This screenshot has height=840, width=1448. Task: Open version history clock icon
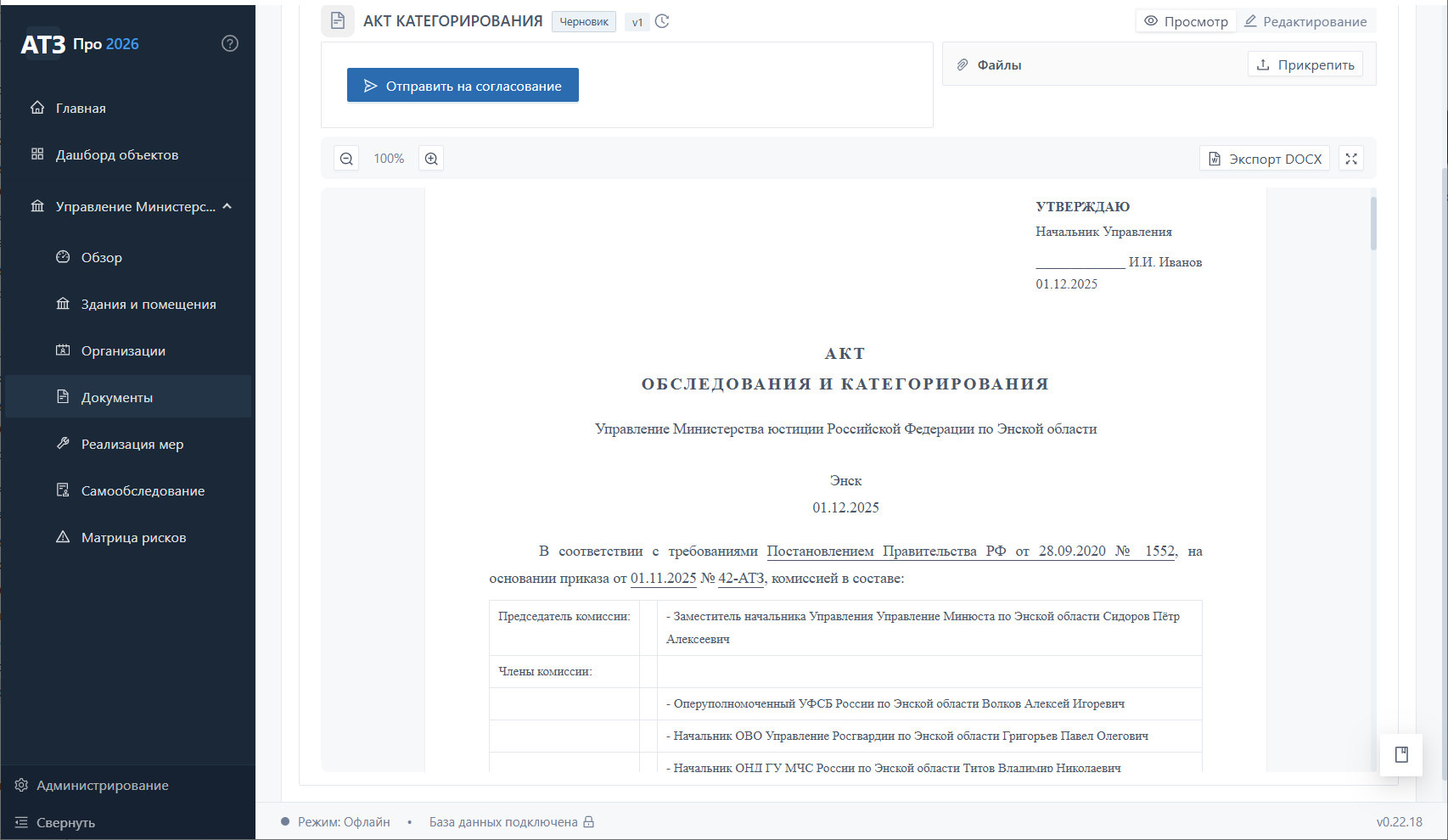point(663,21)
